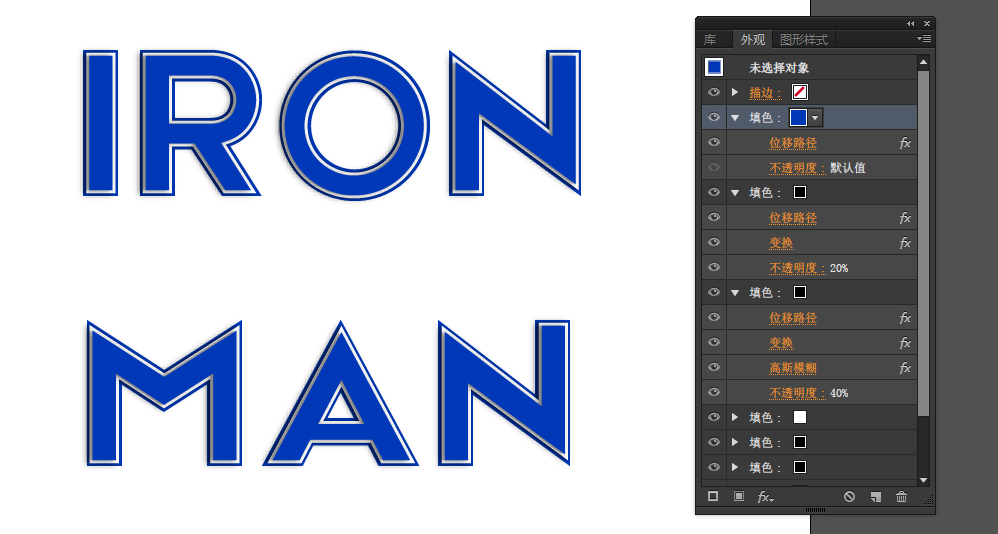The height and width of the screenshot is (534, 998).
Task: Click the 不透明度 link showing 默认值
Action: coord(797,168)
